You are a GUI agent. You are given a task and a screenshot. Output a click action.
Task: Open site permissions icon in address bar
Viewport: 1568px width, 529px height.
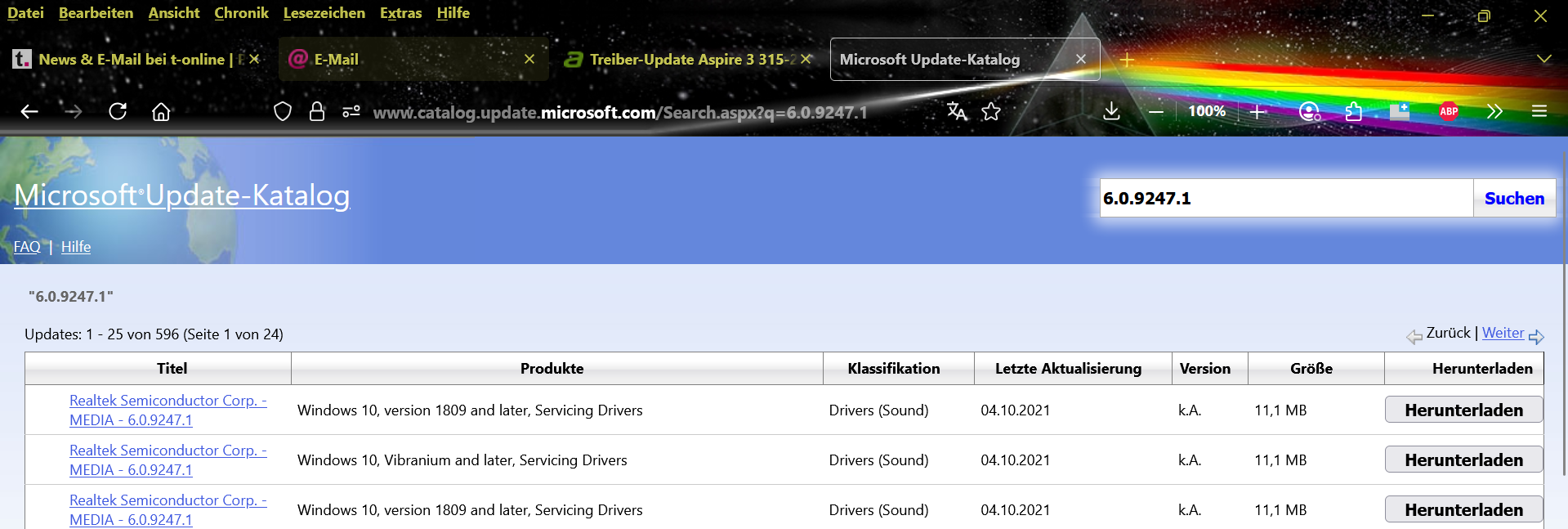tap(351, 111)
